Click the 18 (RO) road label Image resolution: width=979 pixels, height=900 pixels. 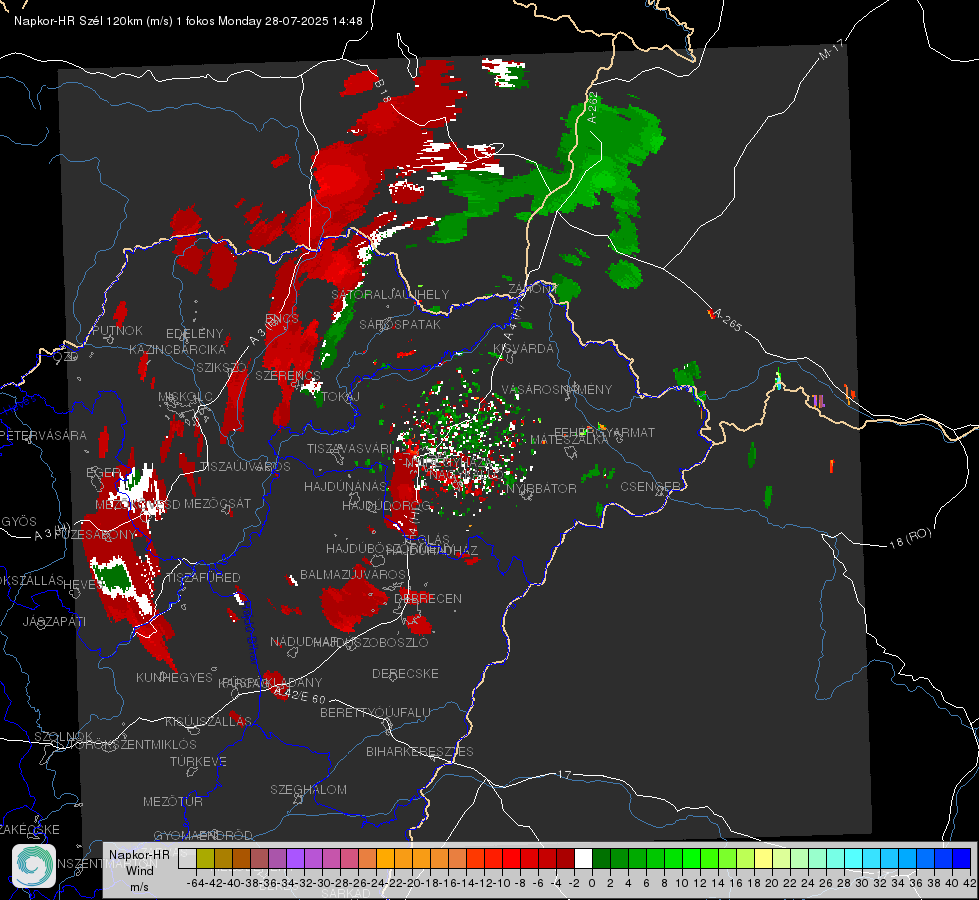pyautogui.click(x=910, y=538)
